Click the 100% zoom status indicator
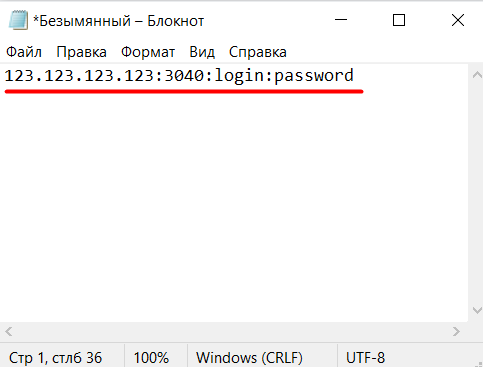 (x=151, y=358)
